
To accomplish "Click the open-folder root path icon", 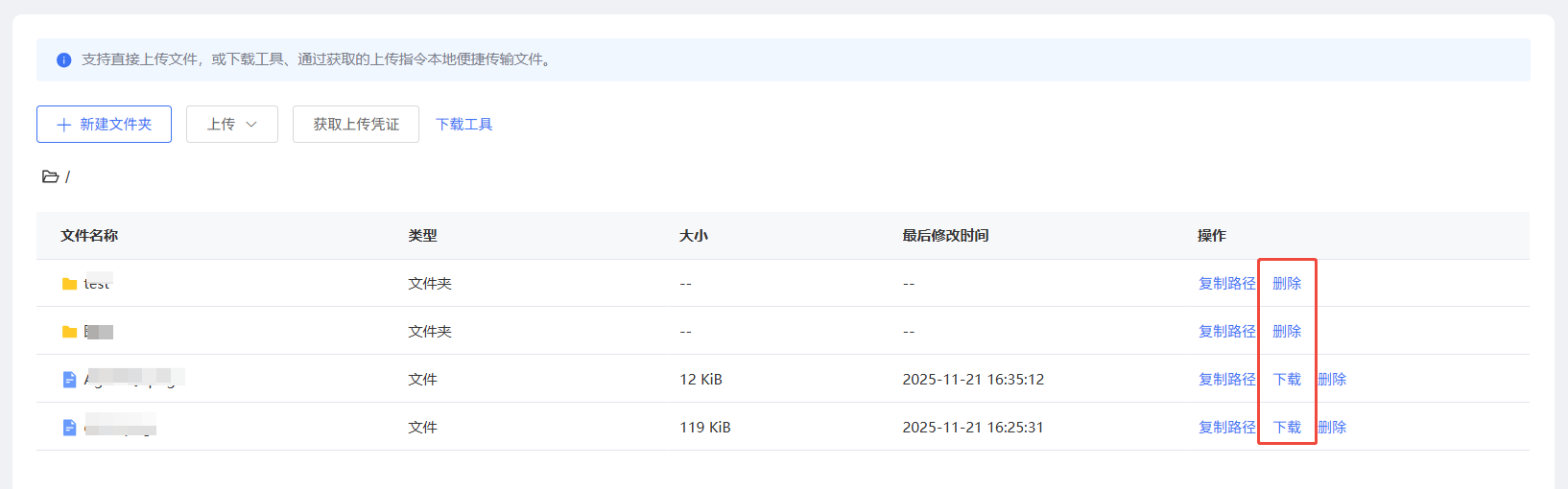I will (51, 176).
